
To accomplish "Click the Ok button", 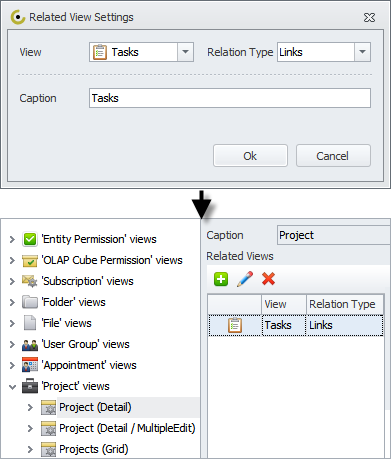I will coord(250,156).
